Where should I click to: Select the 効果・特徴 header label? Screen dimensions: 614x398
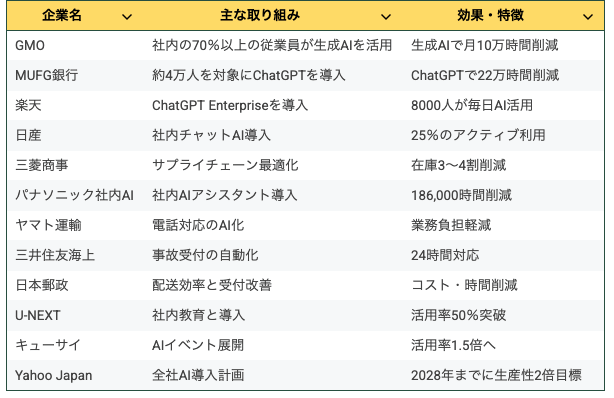[490, 15]
